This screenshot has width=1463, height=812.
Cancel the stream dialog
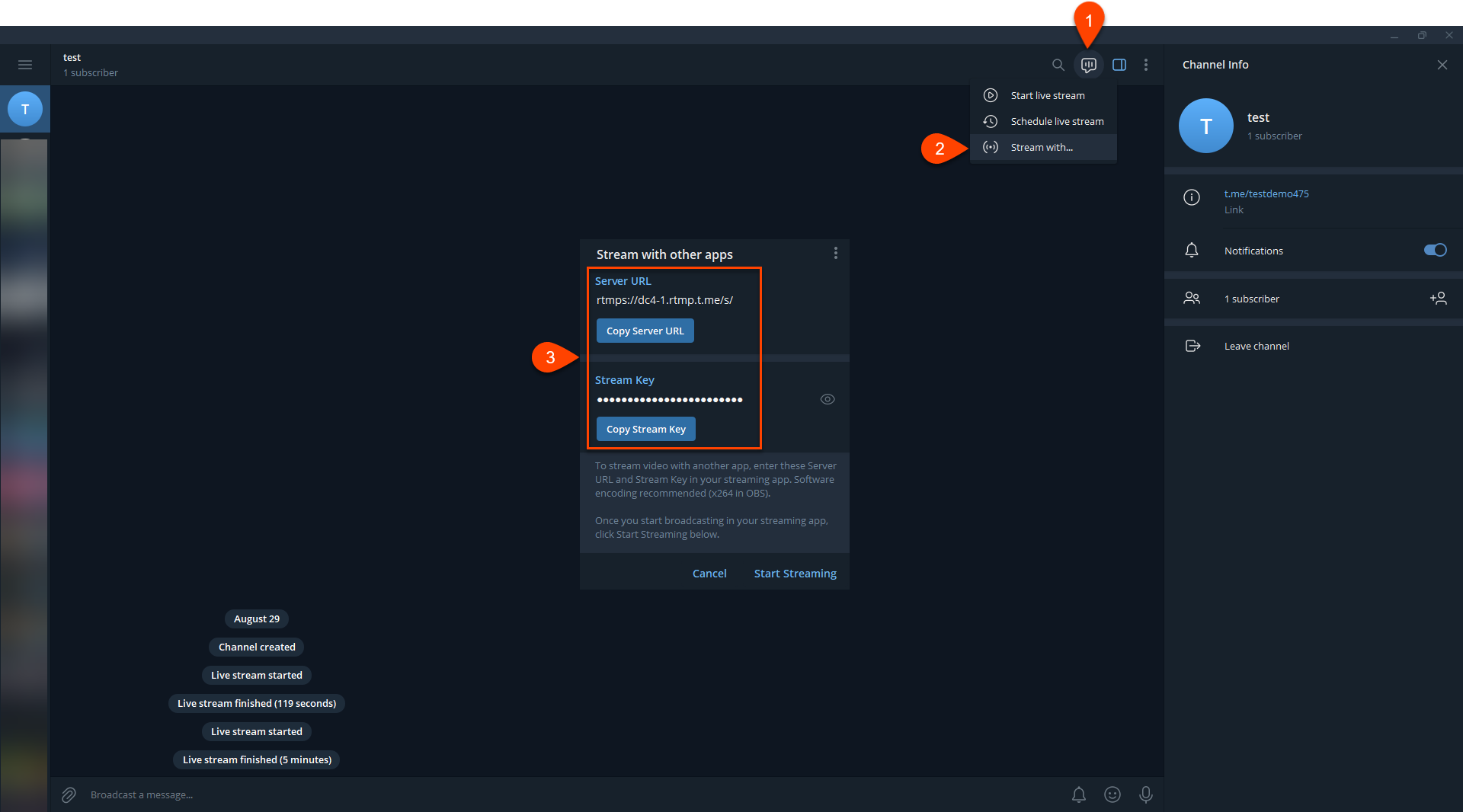[709, 573]
